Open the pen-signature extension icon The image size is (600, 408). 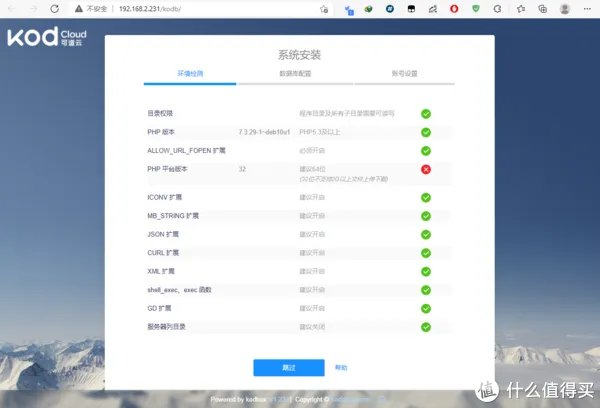point(433,8)
